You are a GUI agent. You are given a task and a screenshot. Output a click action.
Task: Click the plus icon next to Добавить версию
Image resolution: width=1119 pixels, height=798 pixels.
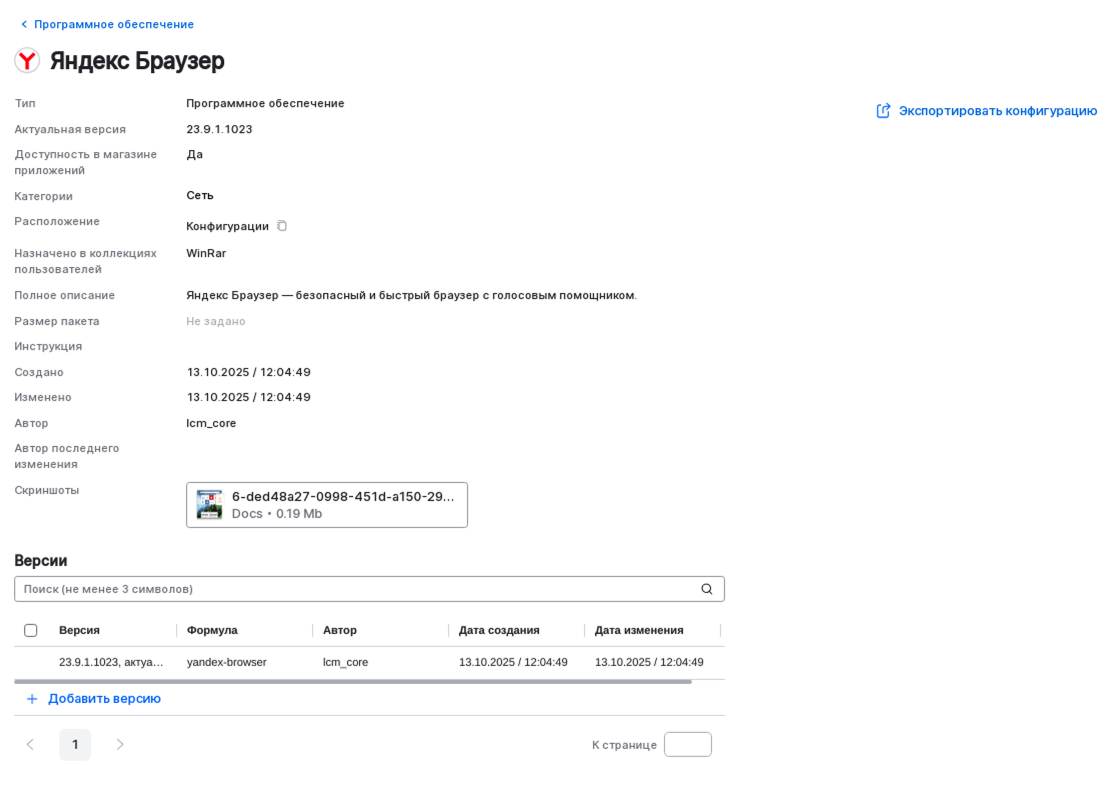[32, 698]
